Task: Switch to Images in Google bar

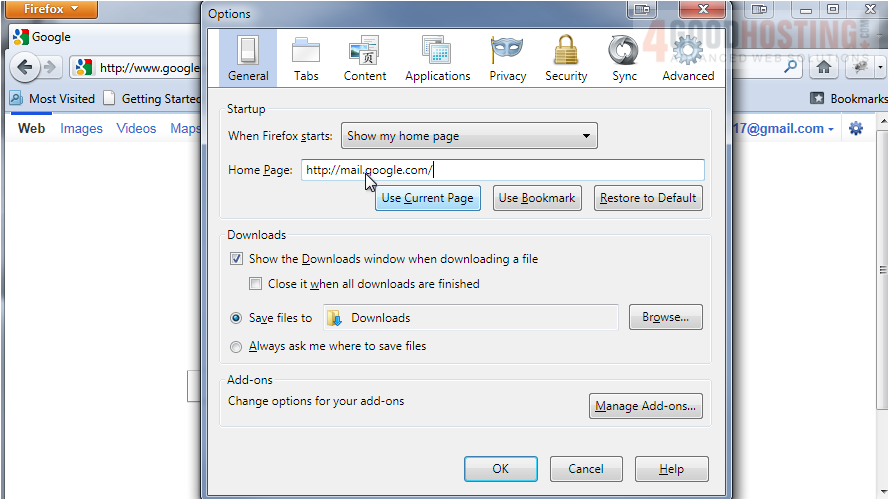Action: pyautogui.click(x=81, y=128)
